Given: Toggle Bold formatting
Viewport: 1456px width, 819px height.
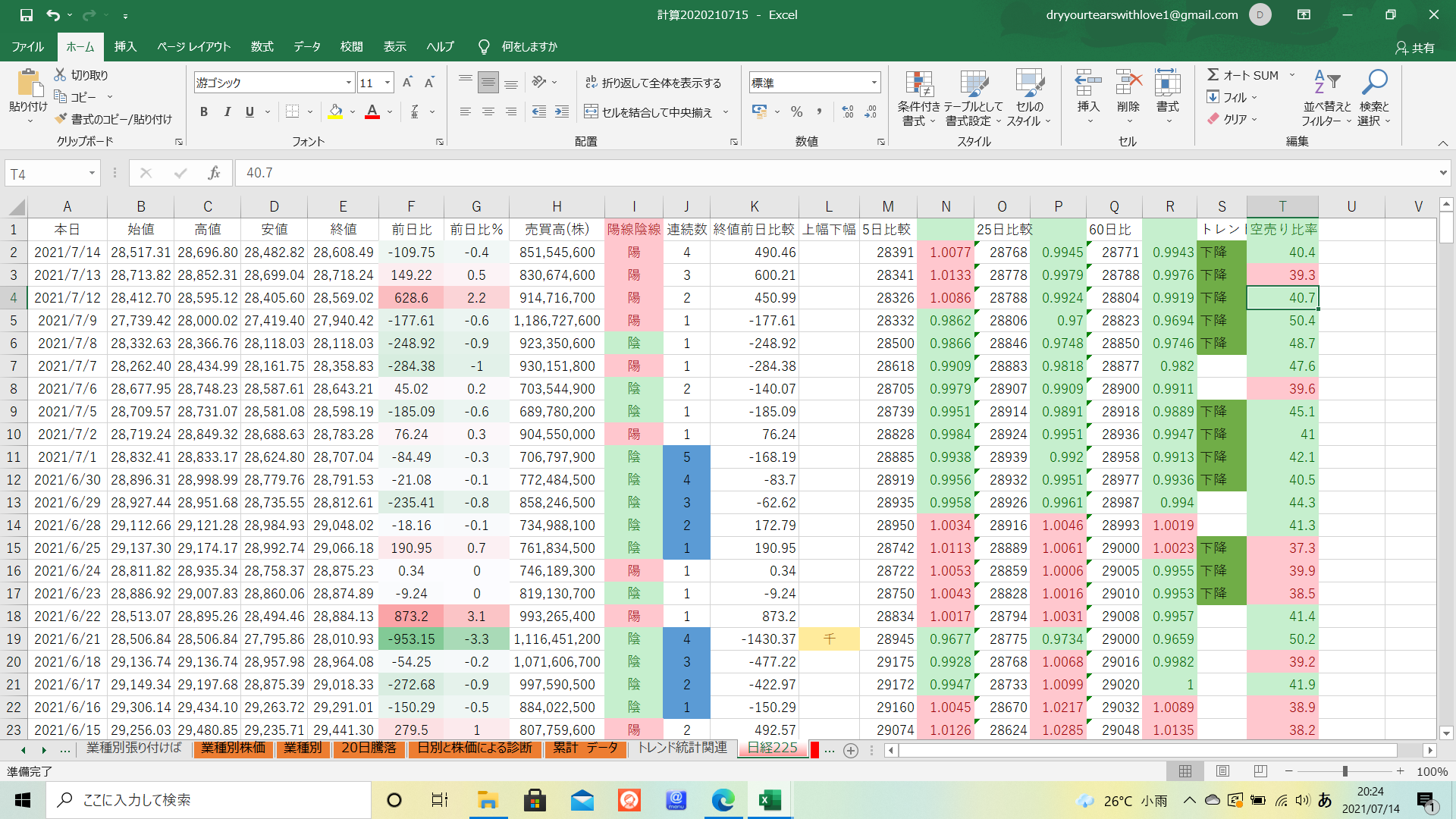Looking at the screenshot, I should [203, 112].
